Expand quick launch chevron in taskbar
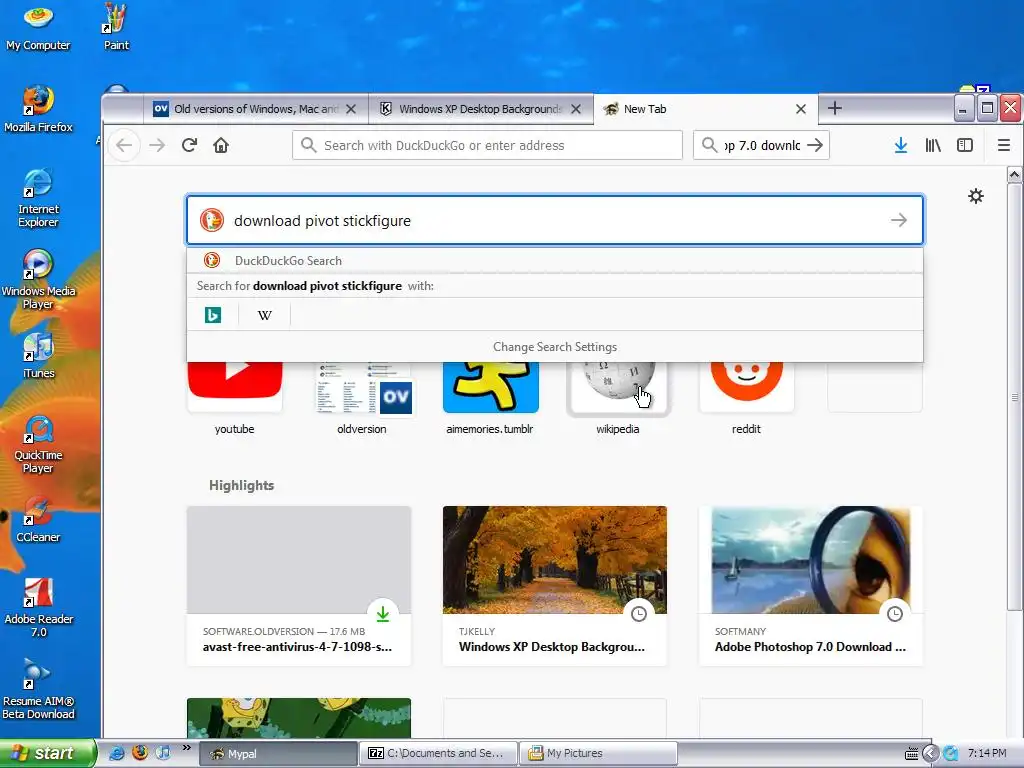The height and width of the screenshot is (768, 1024). pyautogui.click(x=187, y=748)
